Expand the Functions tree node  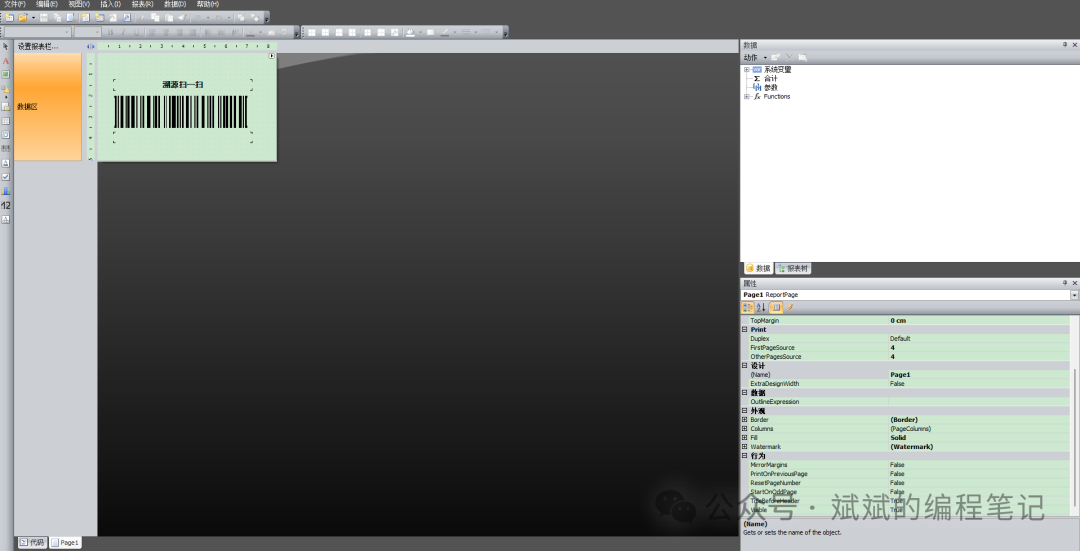click(x=746, y=97)
